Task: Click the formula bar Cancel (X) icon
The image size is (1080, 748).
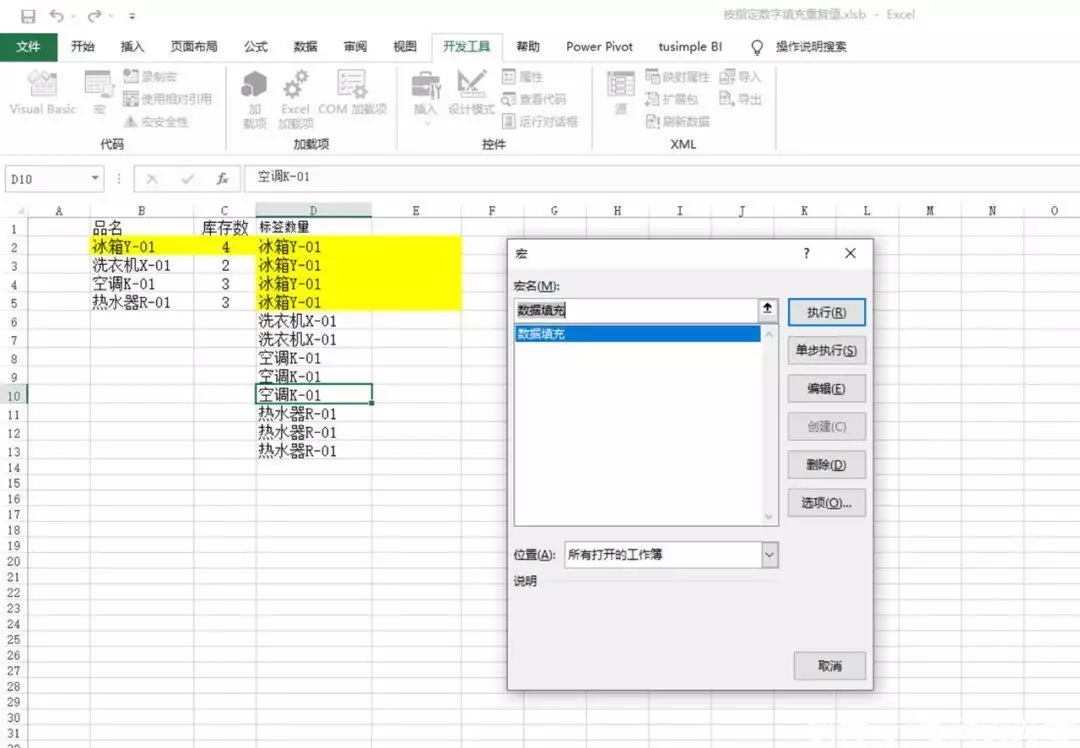Action: coord(152,179)
